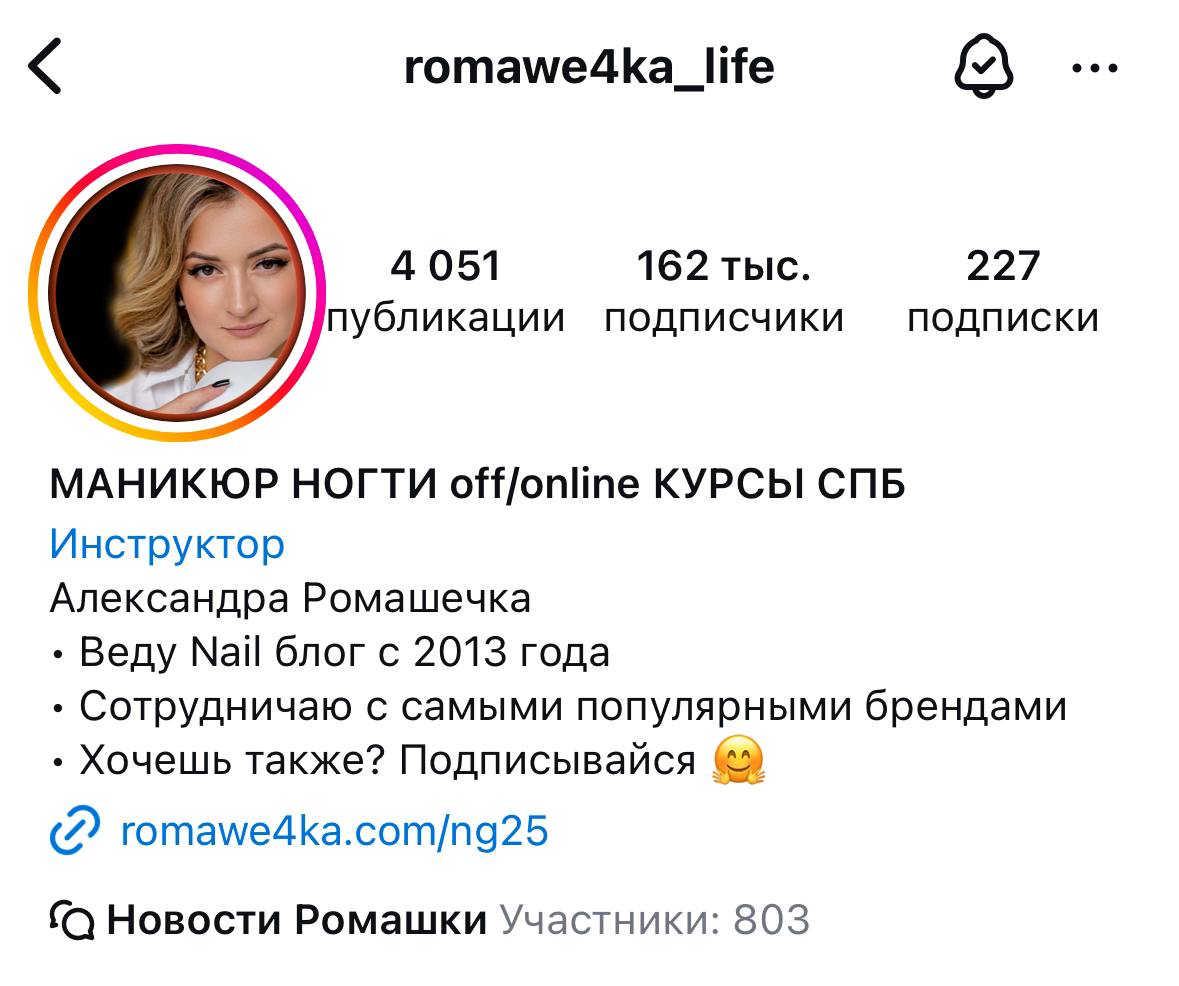The image size is (1179, 986).
Task: Open the 227 подписки list
Action: point(1003,292)
